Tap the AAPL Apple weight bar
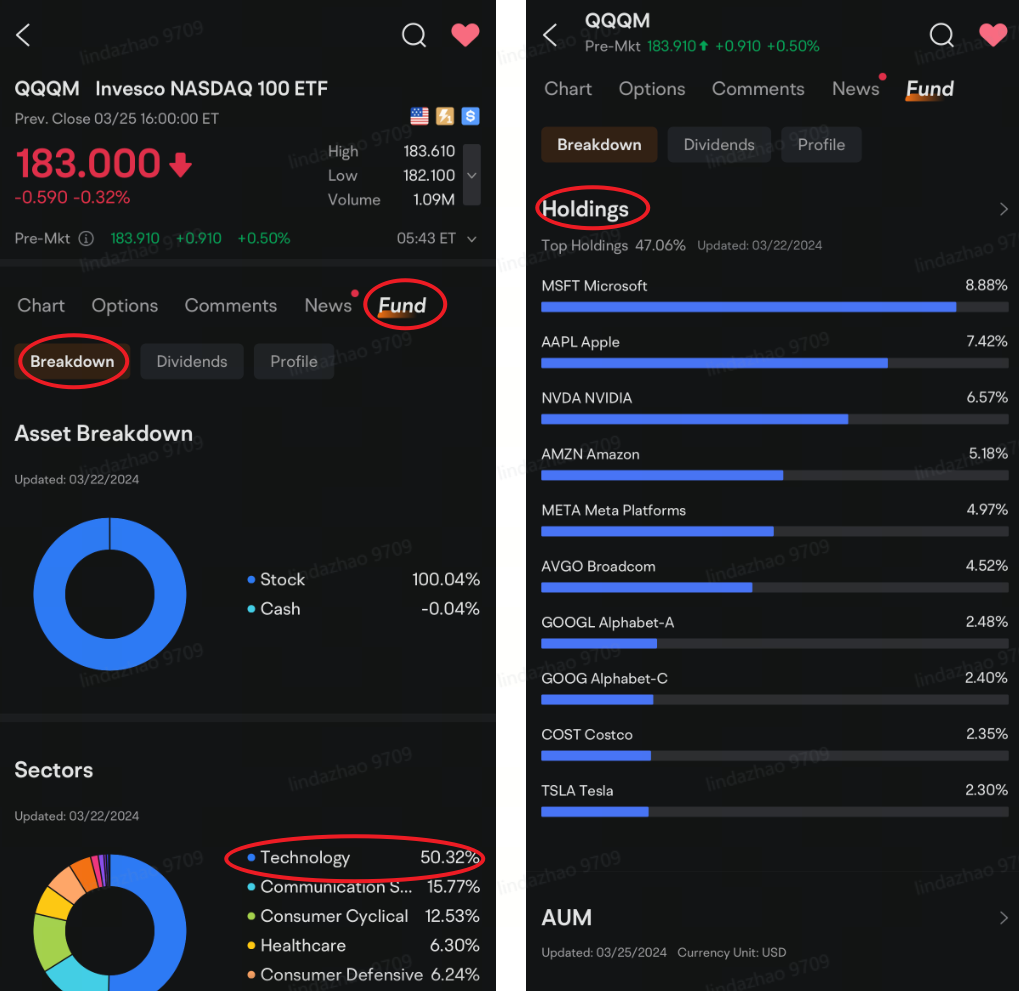 point(775,363)
